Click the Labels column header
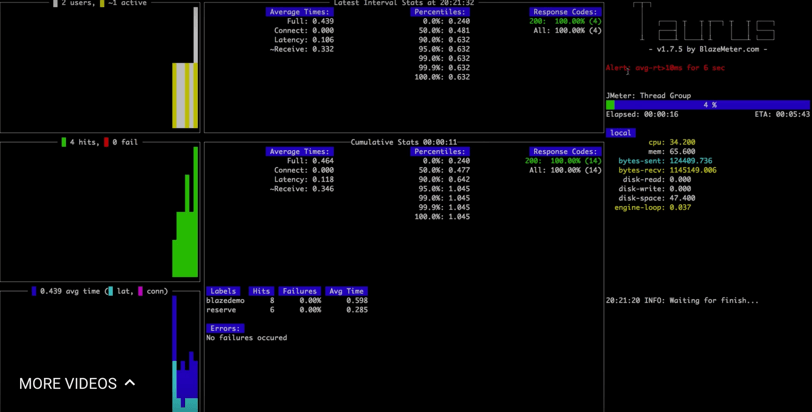This screenshot has width=812, height=412. (223, 291)
